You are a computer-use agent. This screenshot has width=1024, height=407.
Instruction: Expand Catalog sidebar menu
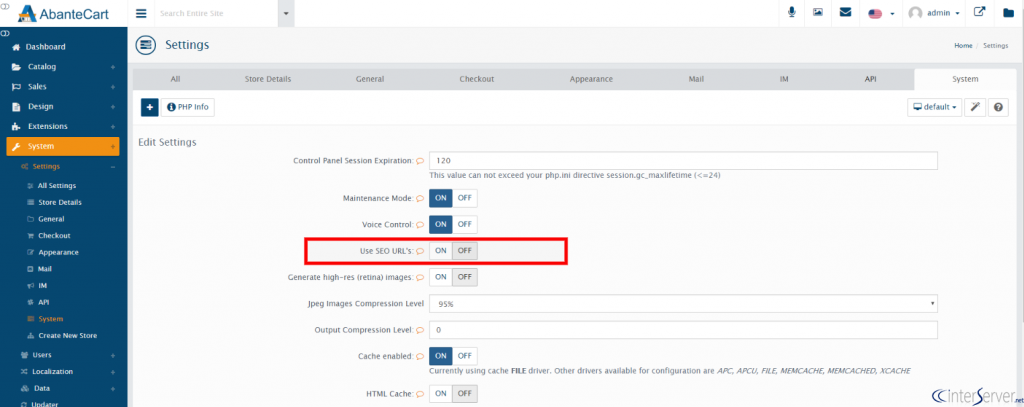click(63, 67)
